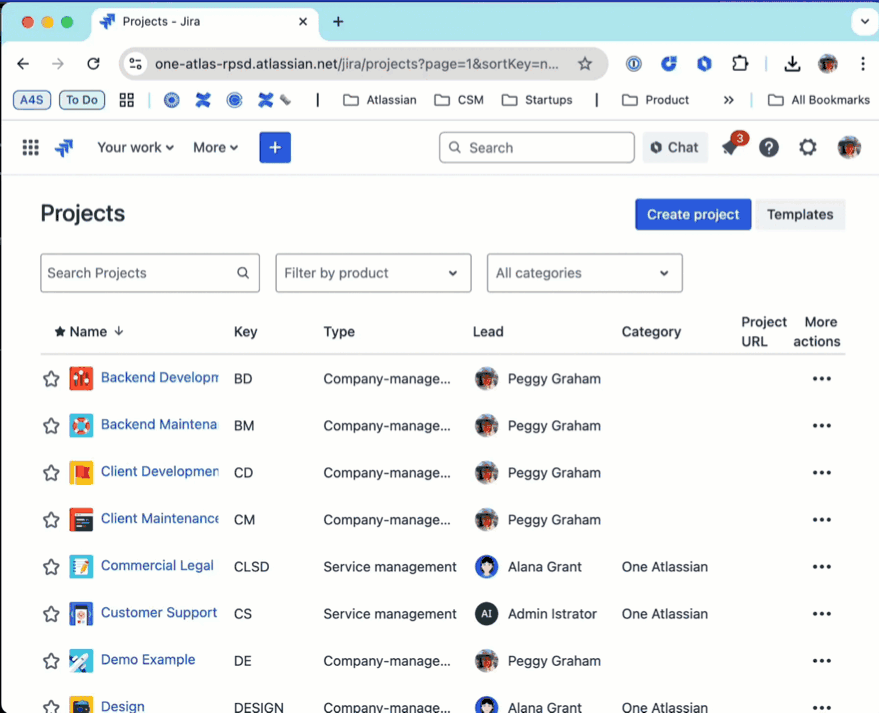Open the notifications bell with red badge

[x=729, y=147]
